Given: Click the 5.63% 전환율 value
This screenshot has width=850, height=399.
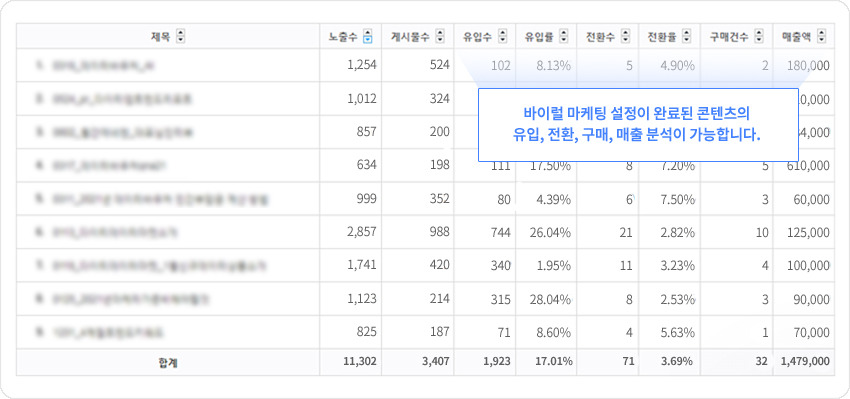Looking at the screenshot, I should click(678, 333).
